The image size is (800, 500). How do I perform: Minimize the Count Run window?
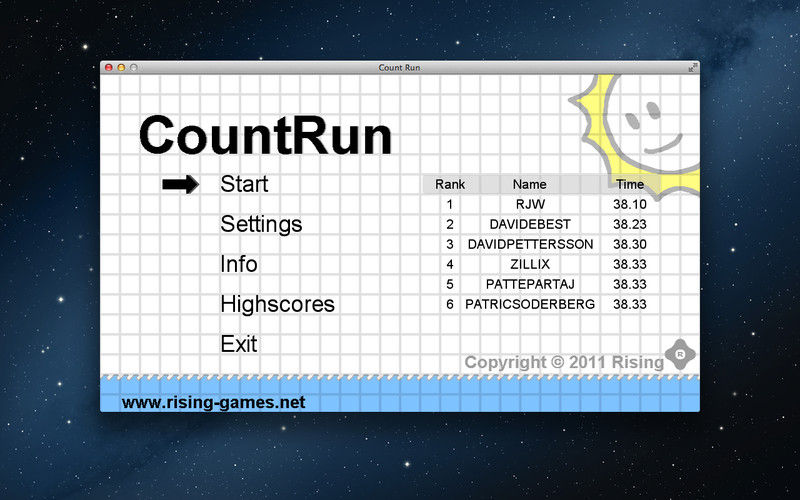[121, 67]
